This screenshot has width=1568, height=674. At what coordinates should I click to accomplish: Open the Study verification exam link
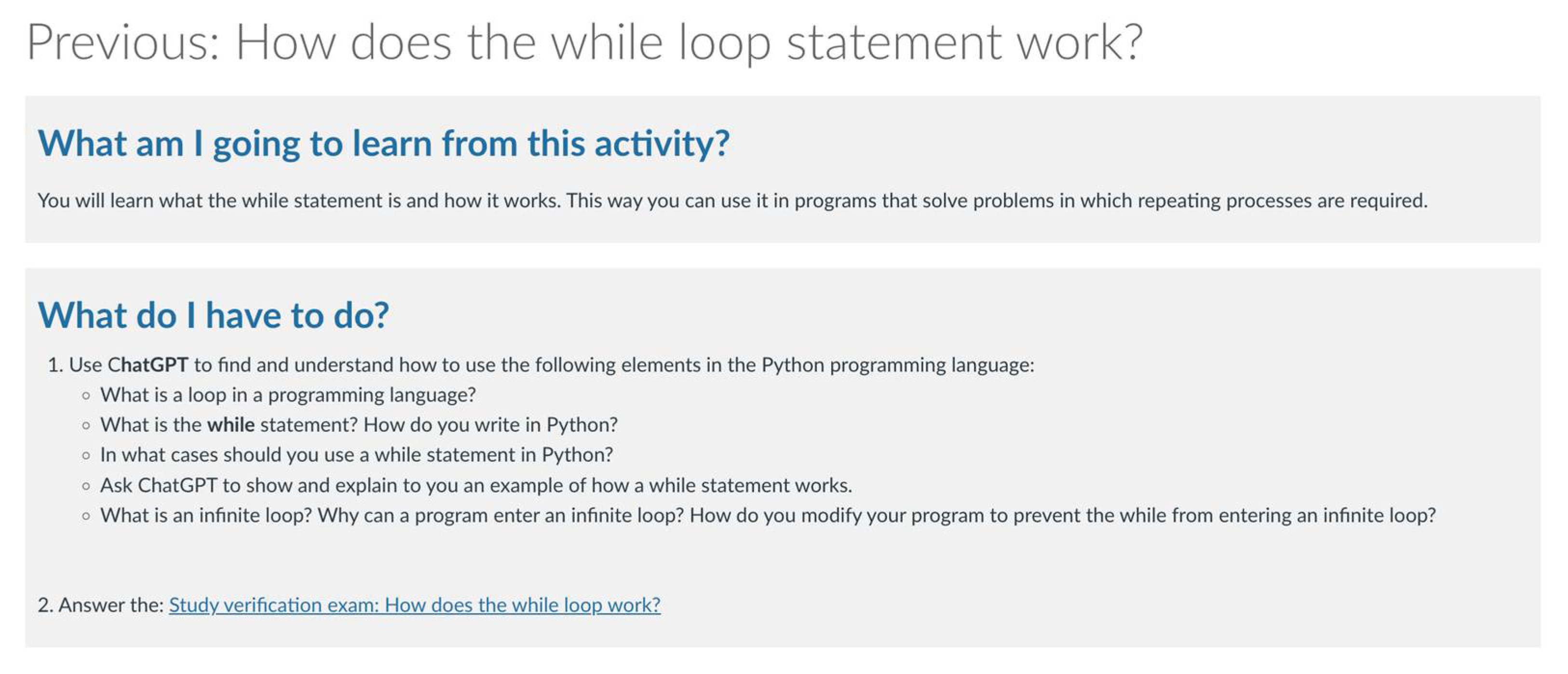click(x=414, y=605)
